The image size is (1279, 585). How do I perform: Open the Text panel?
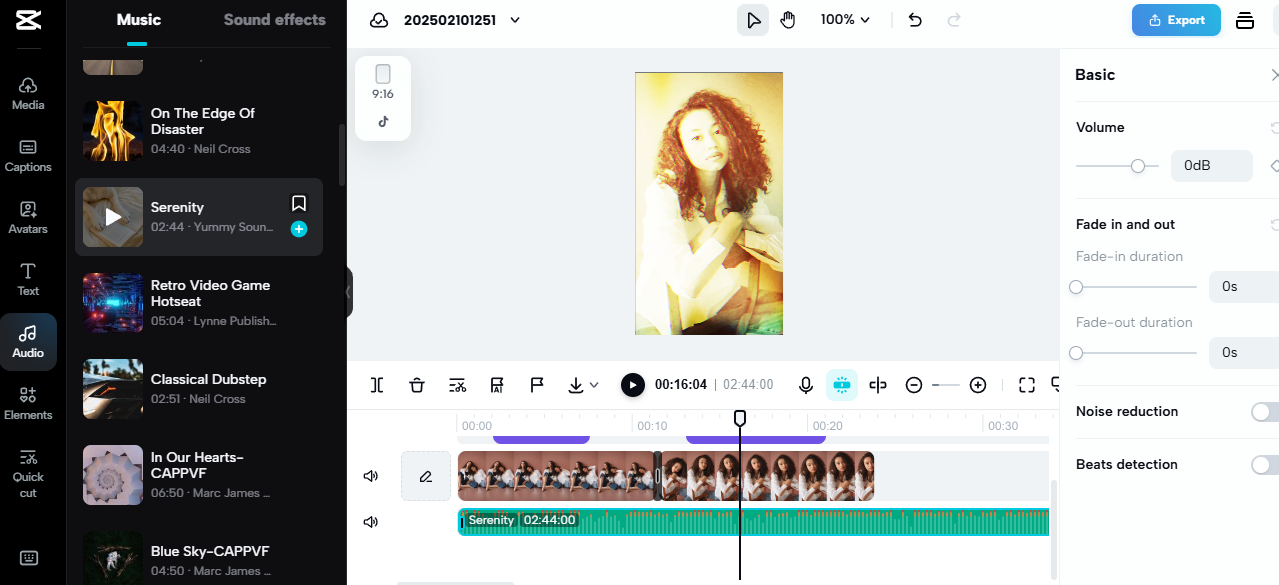click(28, 279)
